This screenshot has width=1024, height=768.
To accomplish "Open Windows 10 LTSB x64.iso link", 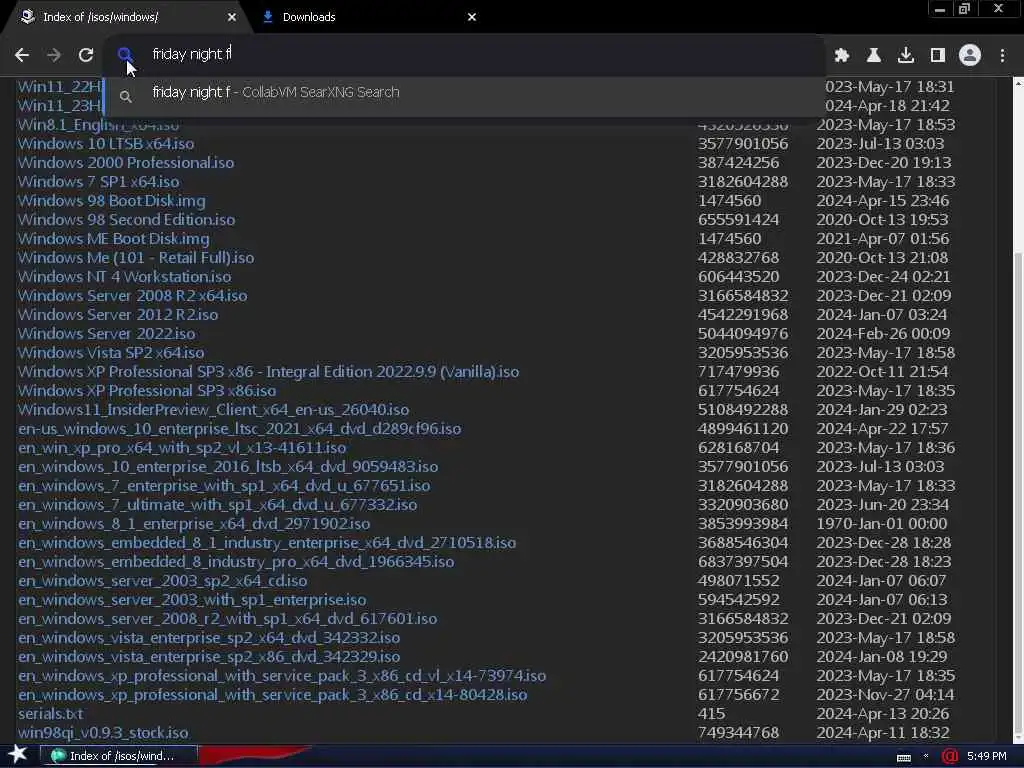I will point(106,144).
